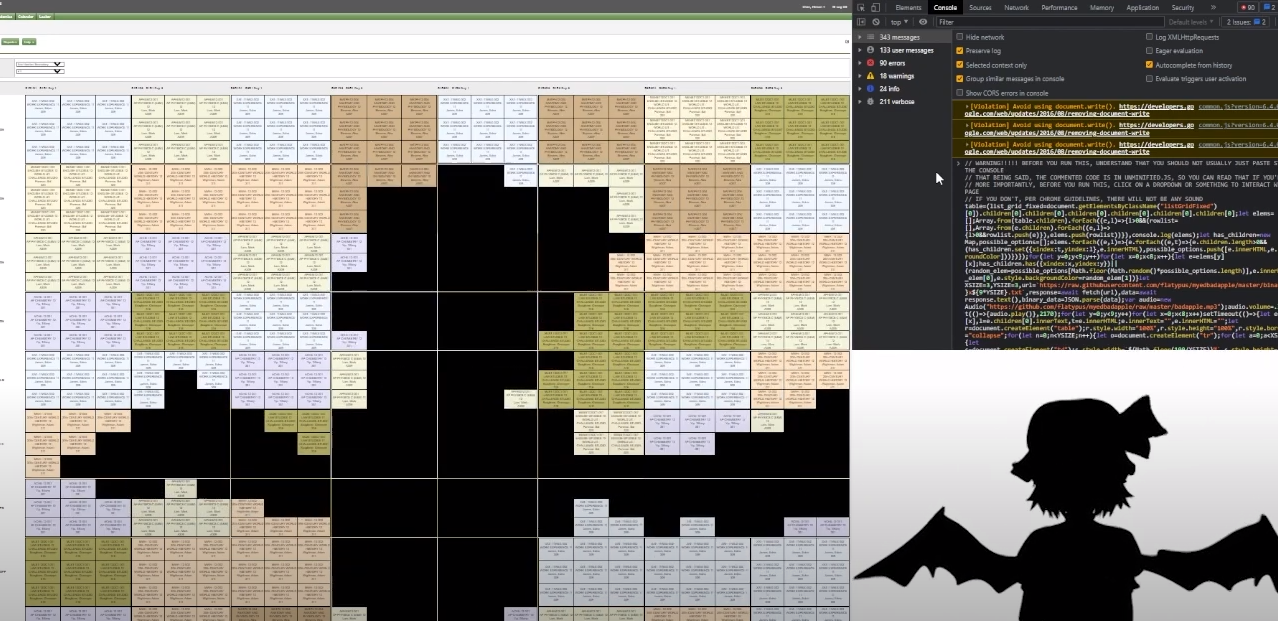
Task: Select the 24 info sidebar row
Action: (x=901, y=89)
